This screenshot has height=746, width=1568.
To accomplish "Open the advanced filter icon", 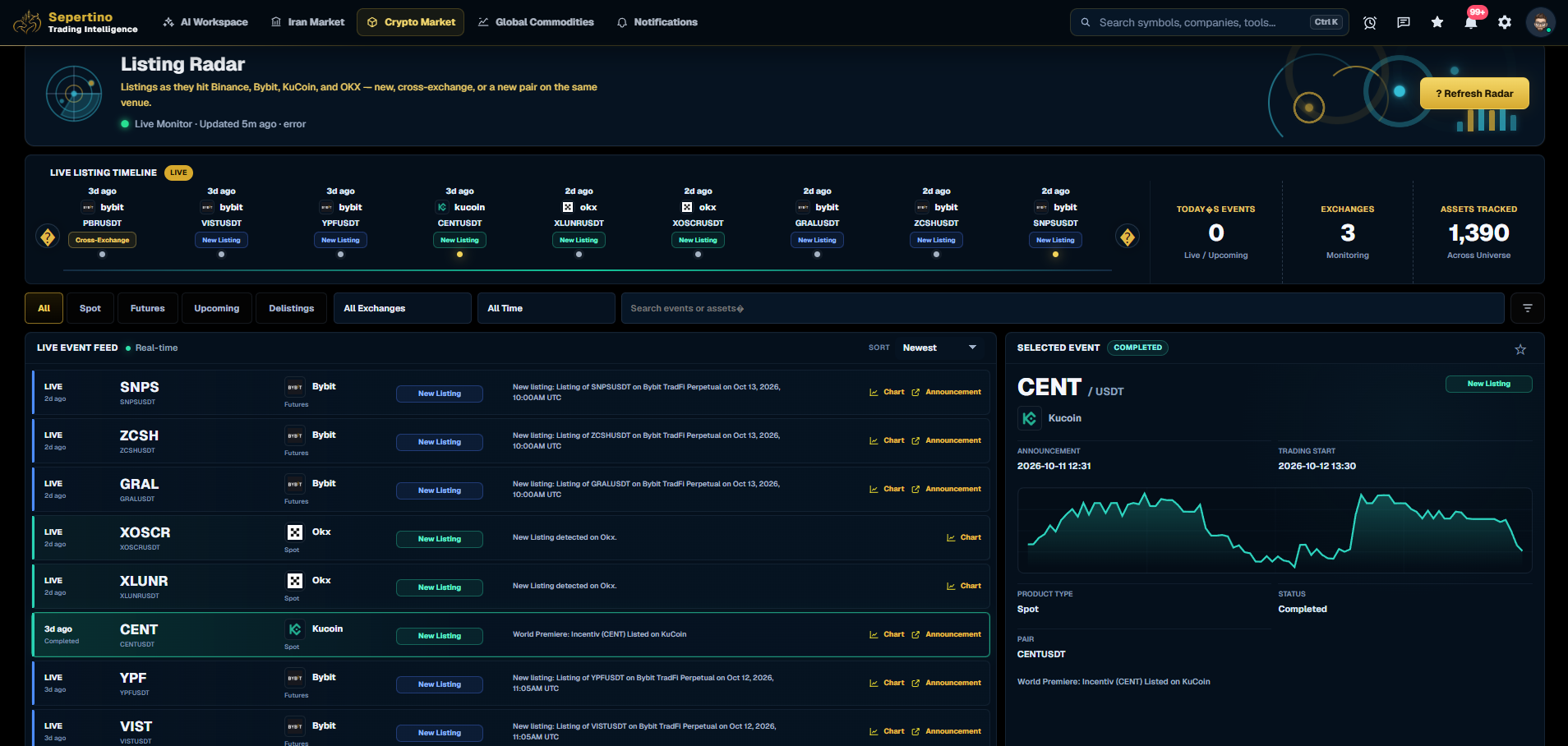I will [x=1528, y=308].
